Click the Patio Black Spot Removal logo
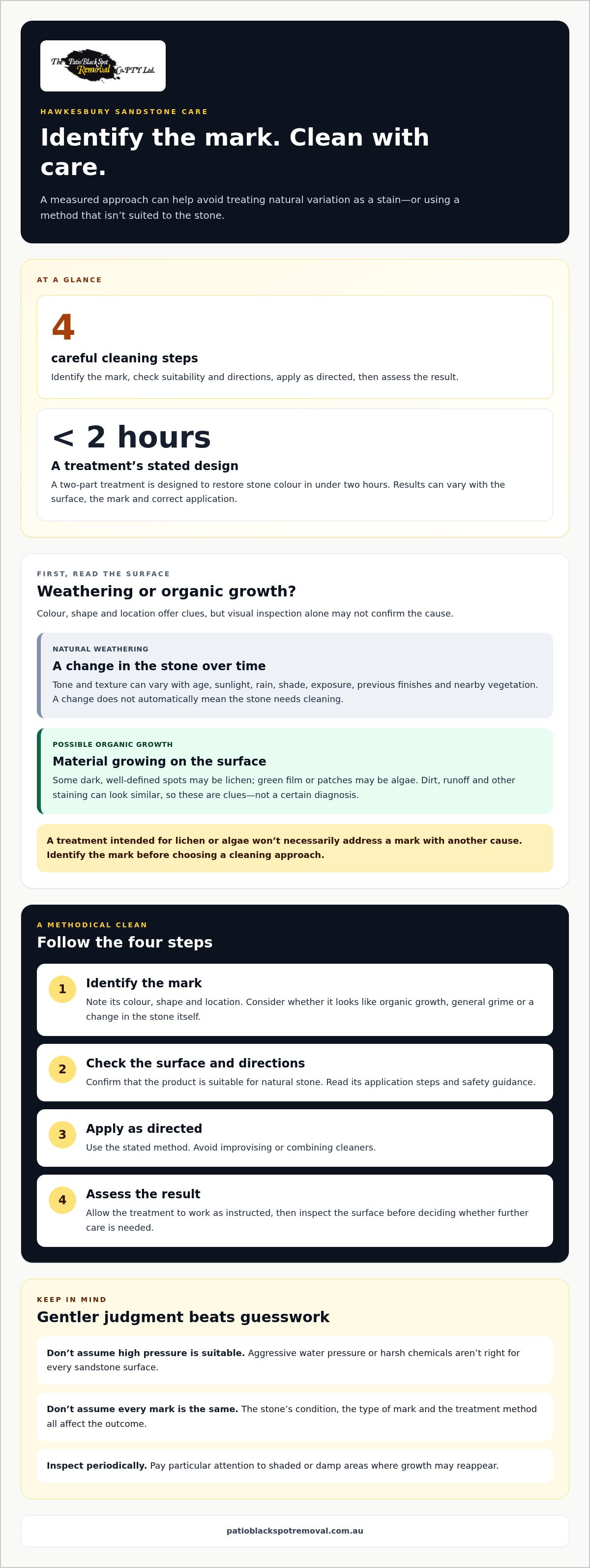The width and height of the screenshot is (590, 1568). pos(103,66)
